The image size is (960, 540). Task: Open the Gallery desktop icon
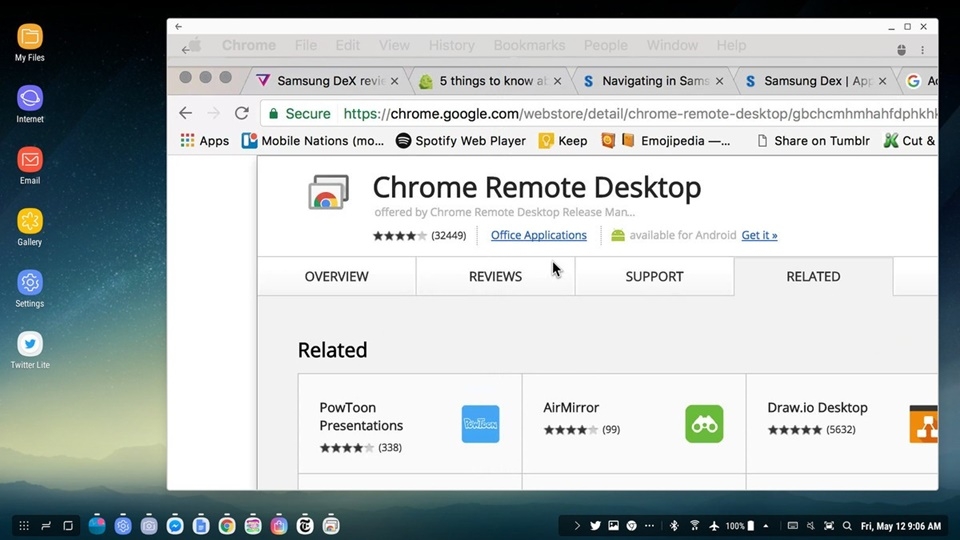pos(29,227)
